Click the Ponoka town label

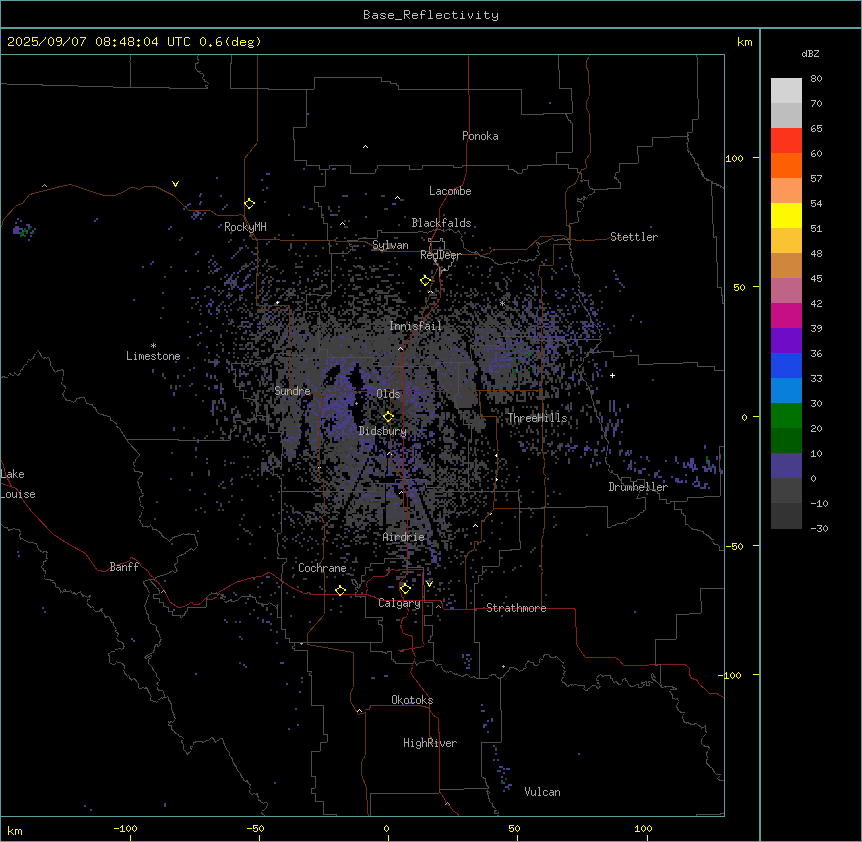click(x=480, y=136)
